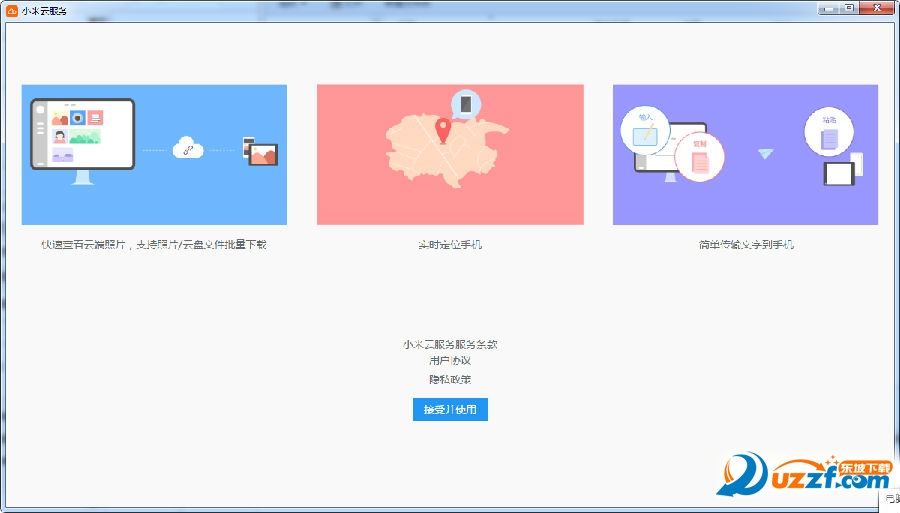Click the white cloud link icon
Screen dimensions: 900x513
click(x=188, y=148)
